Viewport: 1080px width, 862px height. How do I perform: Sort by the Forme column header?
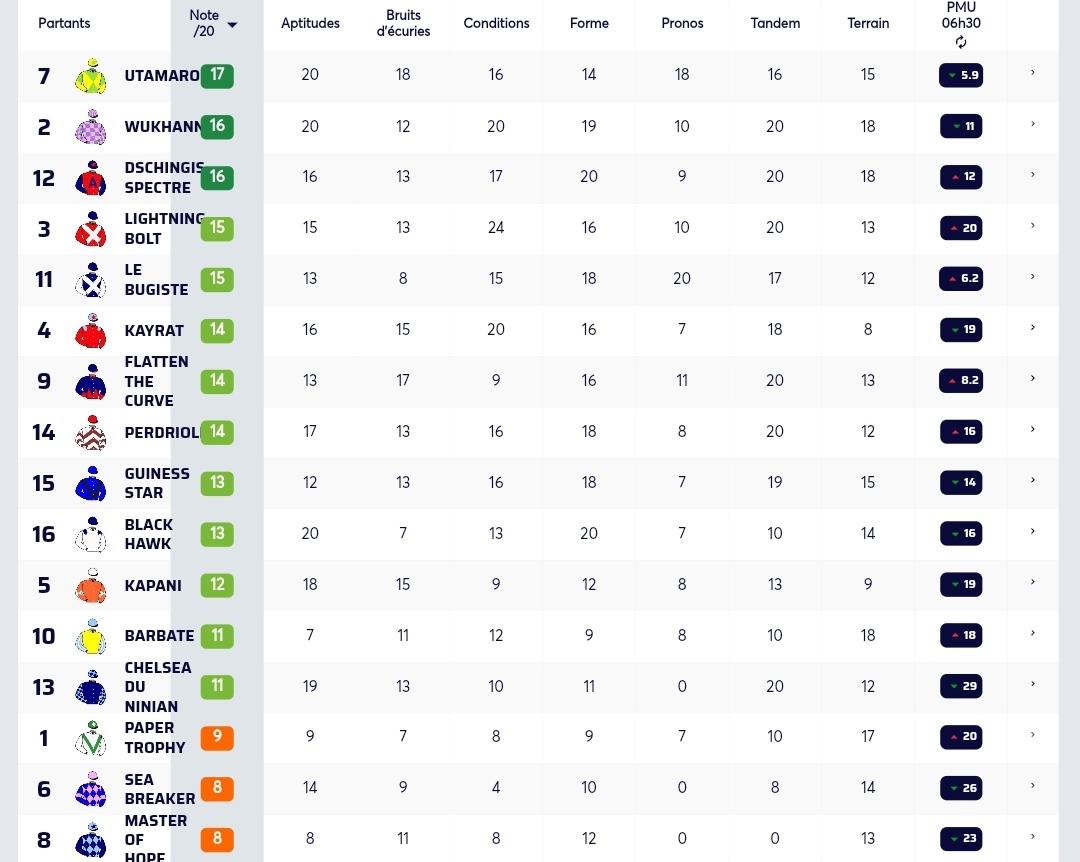coord(589,23)
